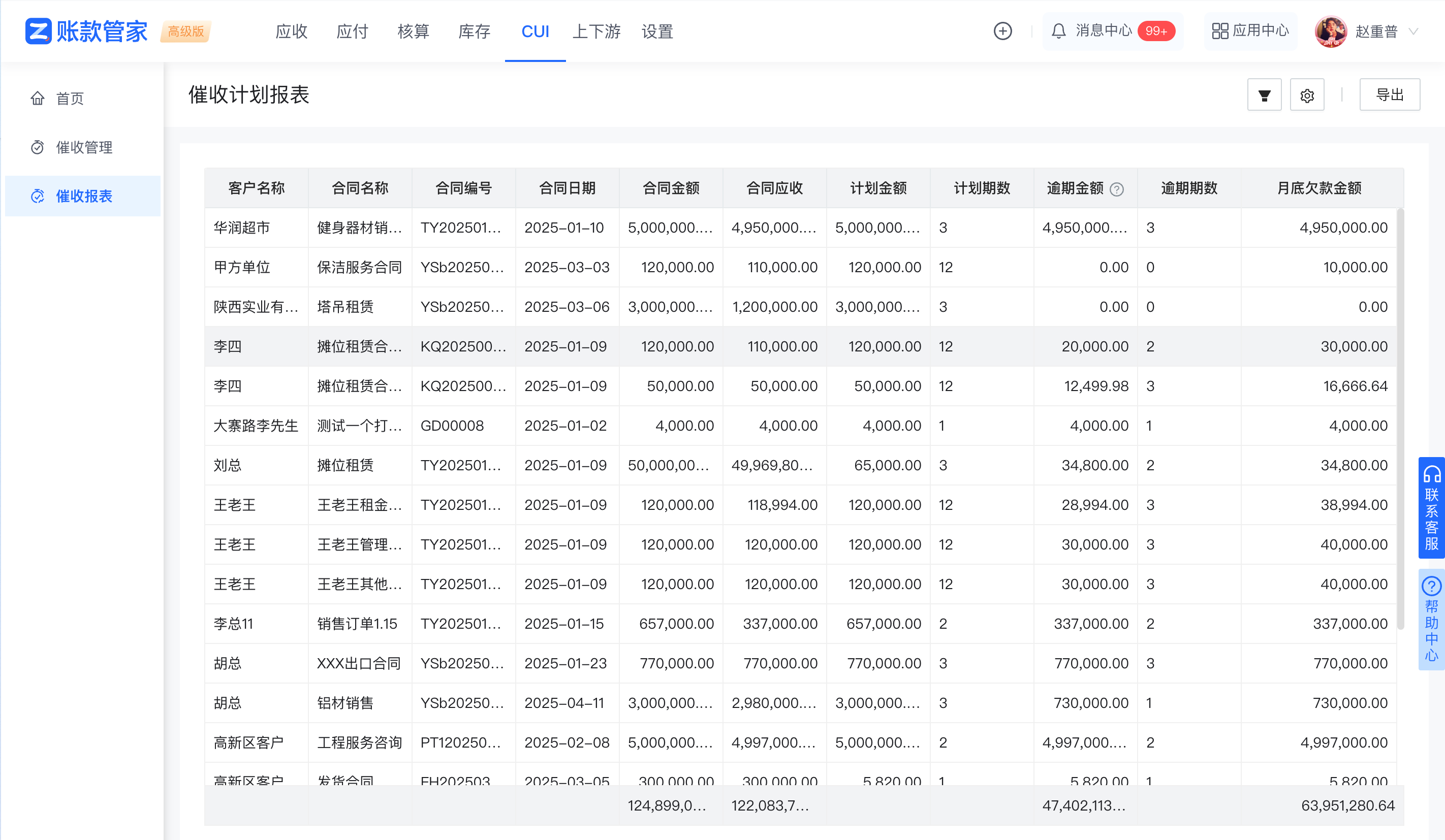Expand the 赵重普 user dropdown arrow
The height and width of the screenshot is (840, 1445).
1413,31
